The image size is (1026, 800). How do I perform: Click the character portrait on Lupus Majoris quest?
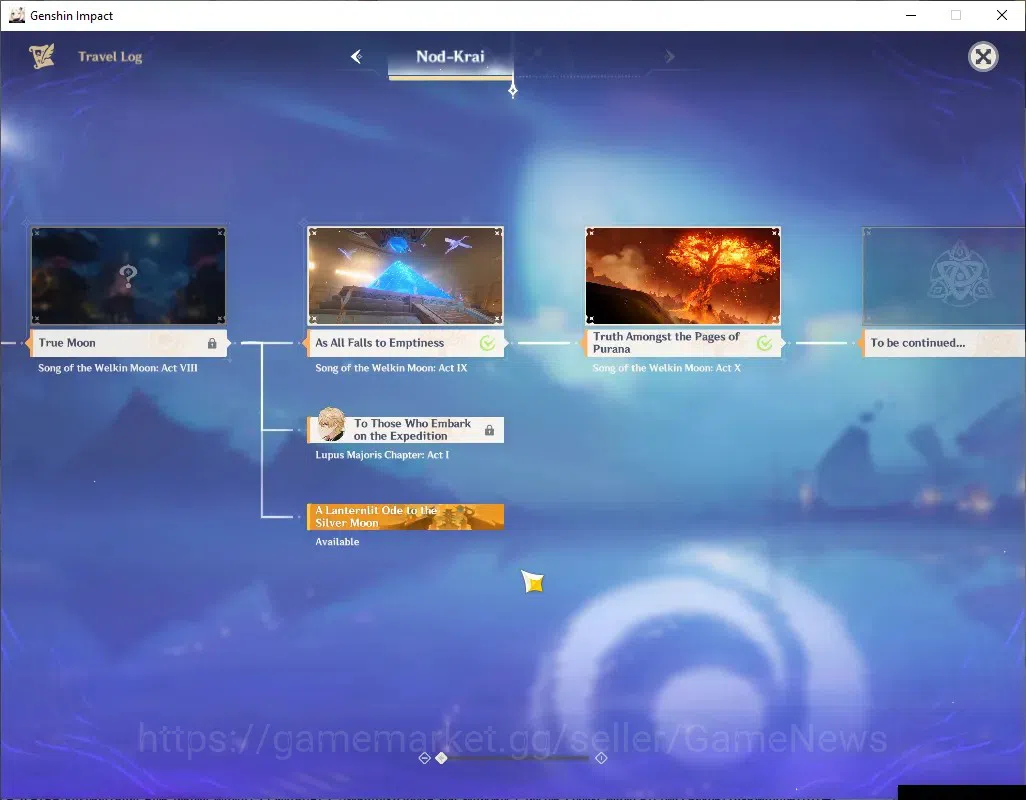(x=332, y=425)
